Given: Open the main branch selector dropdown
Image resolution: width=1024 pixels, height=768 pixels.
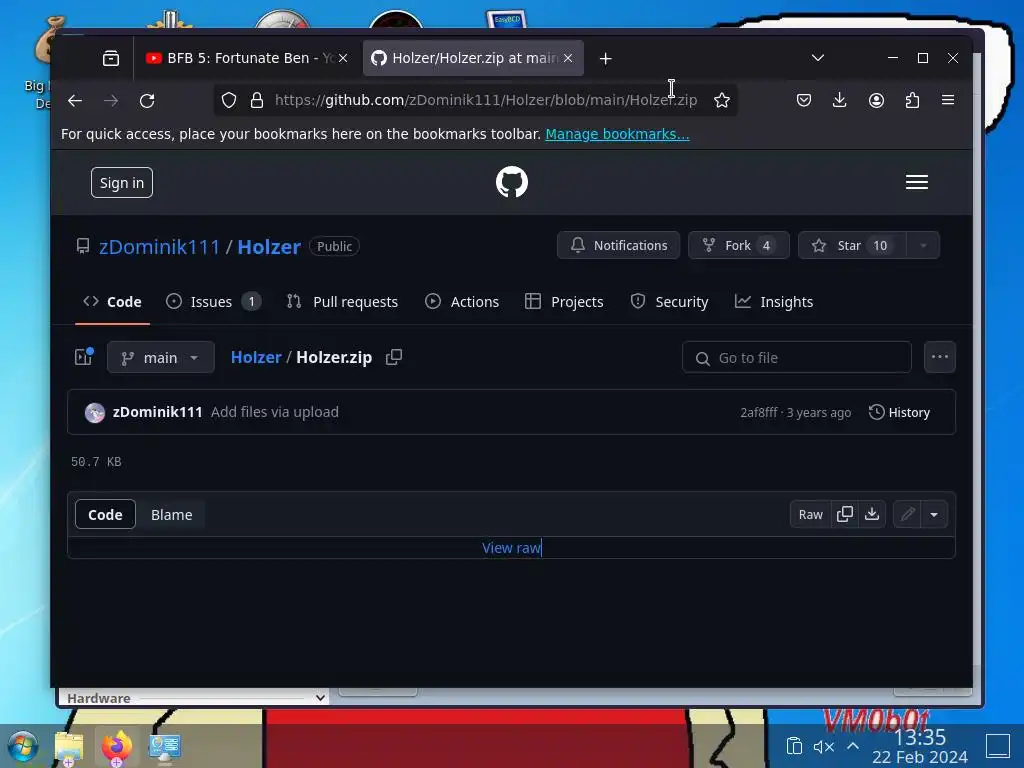Looking at the screenshot, I should click(x=161, y=358).
